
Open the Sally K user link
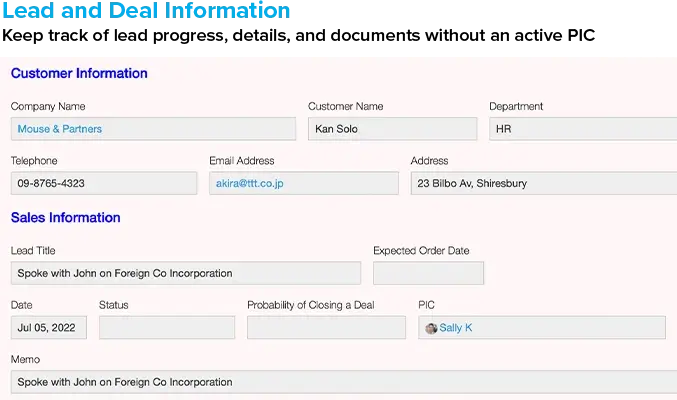tap(456, 328)
